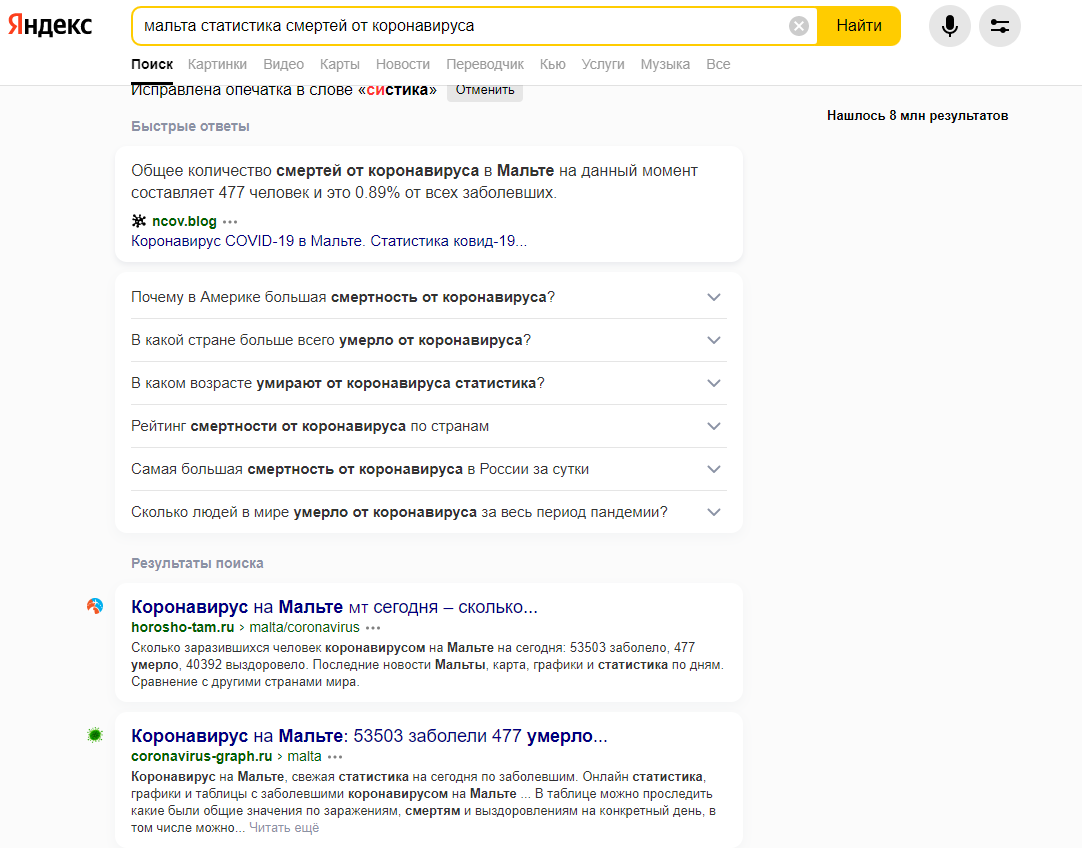Switch to the Картинки tab

pos(217,64)
